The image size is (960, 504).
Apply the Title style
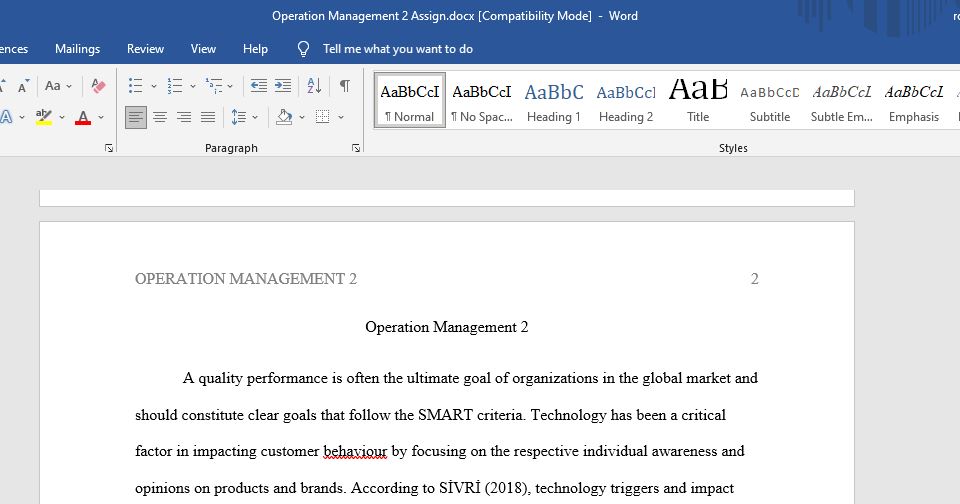click(698, 100)
